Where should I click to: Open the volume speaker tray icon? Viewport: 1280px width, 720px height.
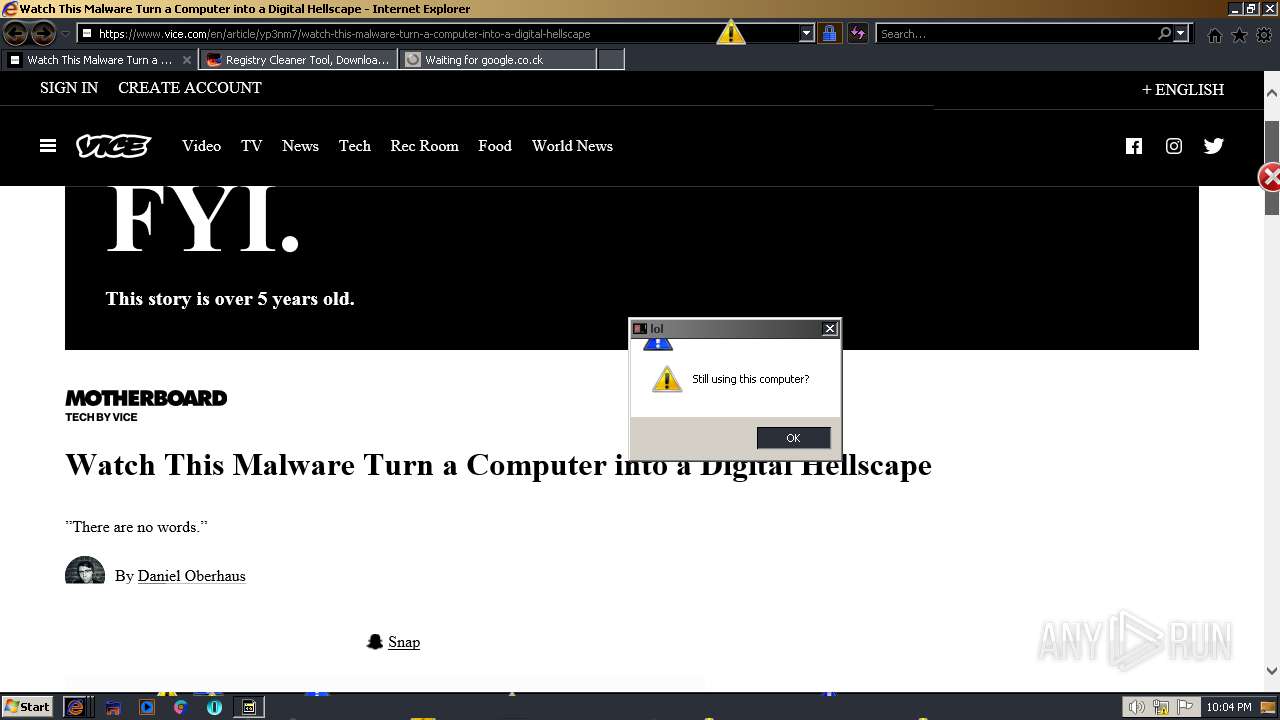tap(1137, 707)
